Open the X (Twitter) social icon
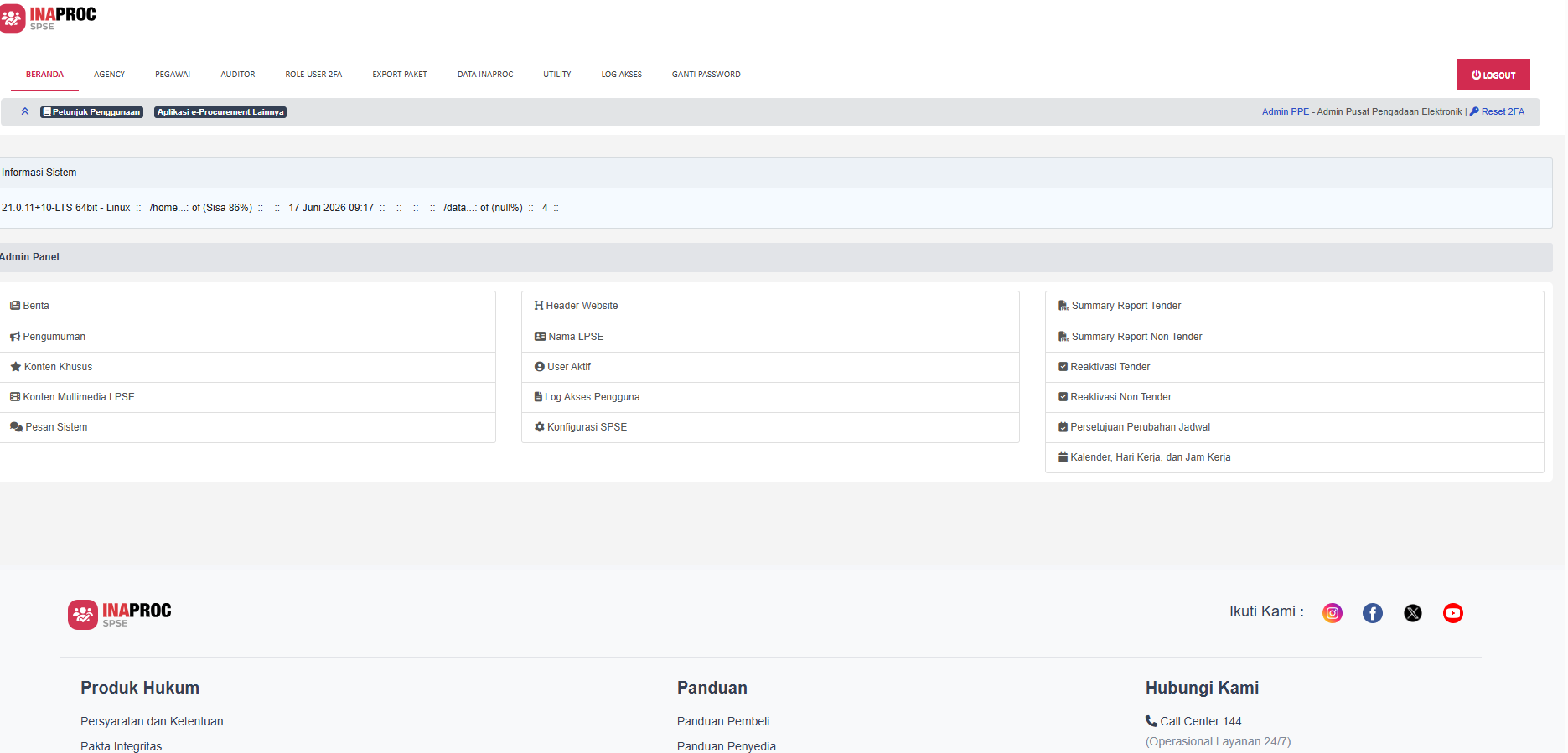This screenshot has height=753, width=1568. coord(1413,613)
